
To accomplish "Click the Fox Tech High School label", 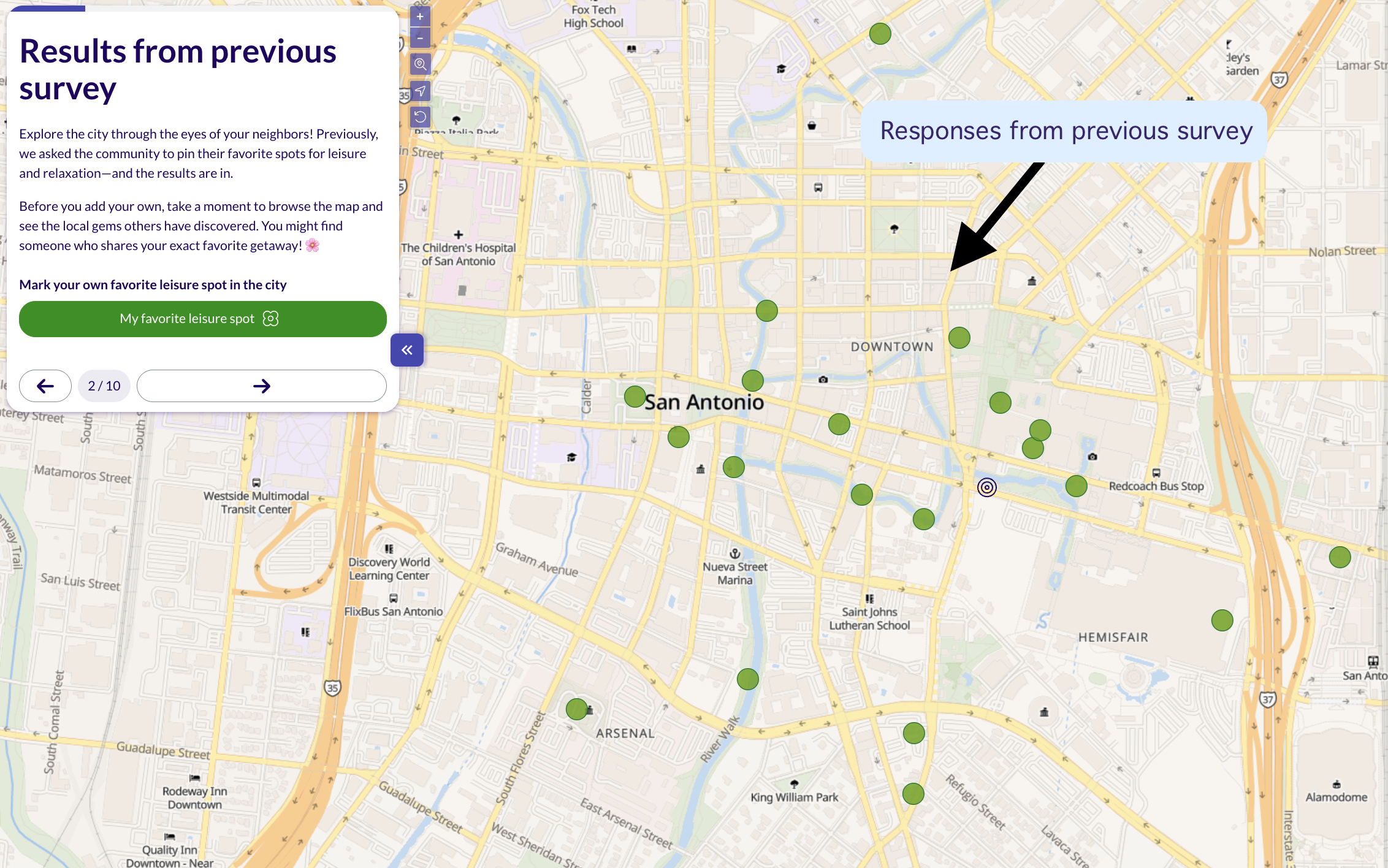I will (x=593, y=17).
